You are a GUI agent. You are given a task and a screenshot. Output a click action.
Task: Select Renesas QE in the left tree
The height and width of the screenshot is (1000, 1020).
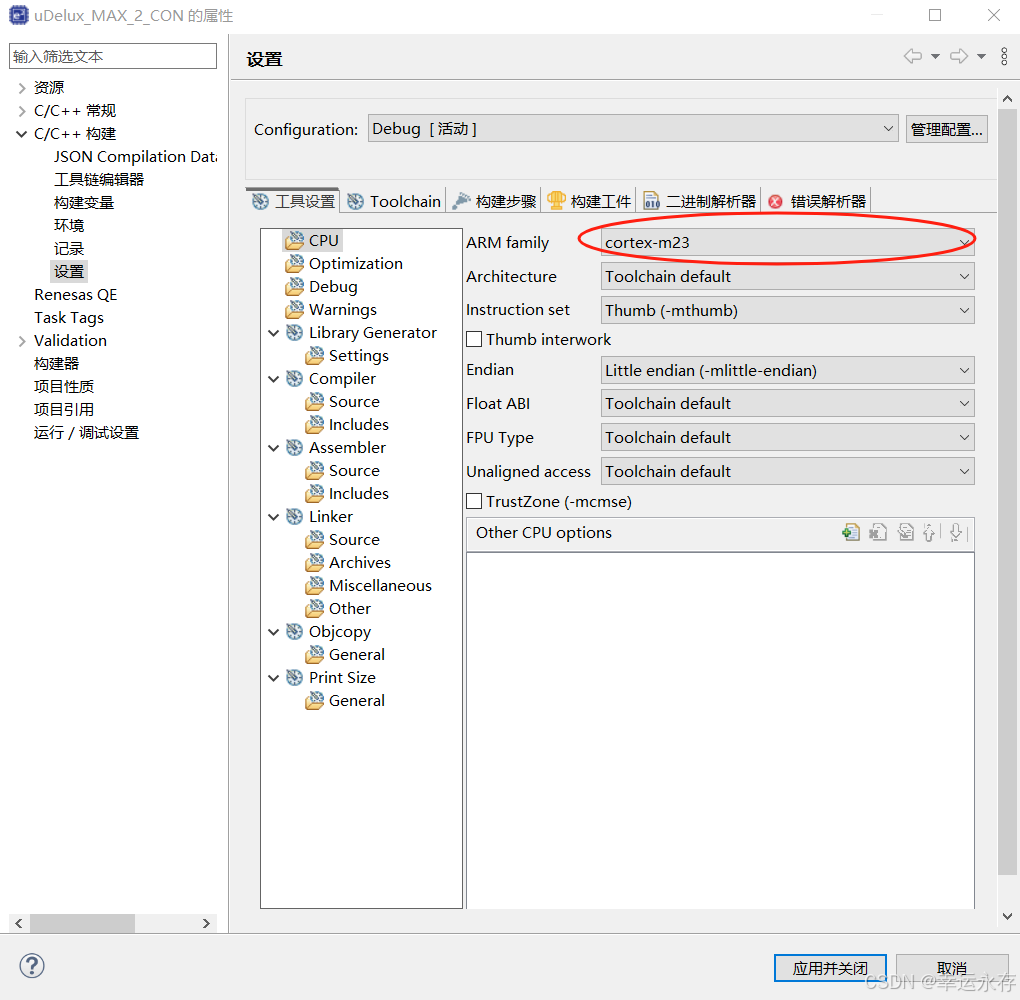point(75,295)
